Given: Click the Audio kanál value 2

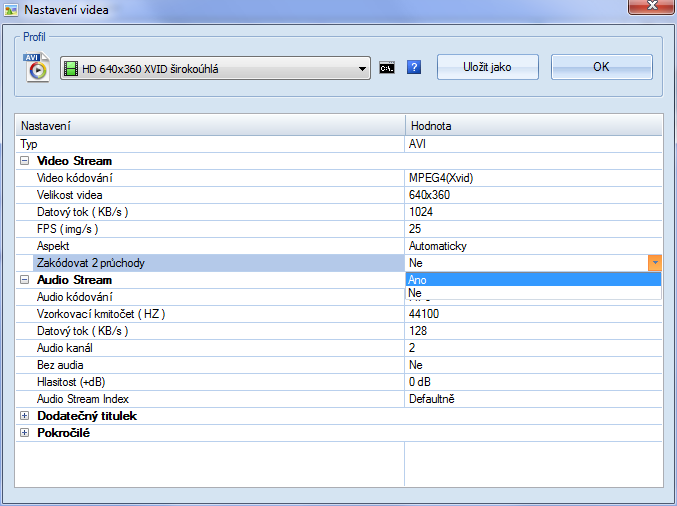Looking at the screenshot, I should pyautogui.click(x=533, y=348).
